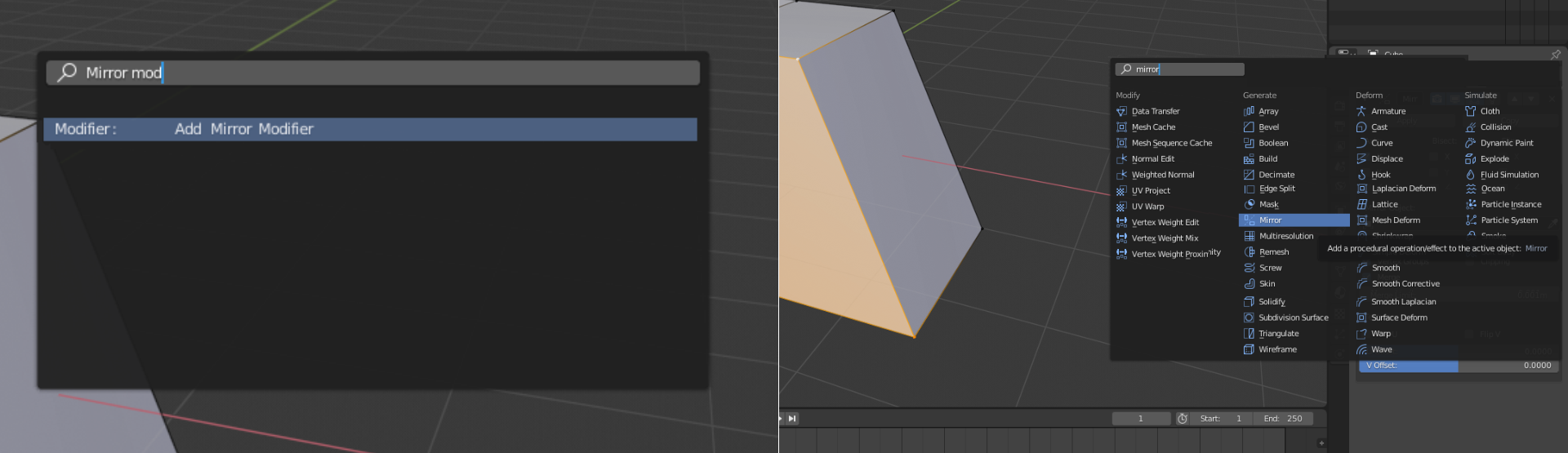Viewport: 1568px width, 453px height.
Task: Add the Mesh Deform modifier
Action: tap(1388, 220)
